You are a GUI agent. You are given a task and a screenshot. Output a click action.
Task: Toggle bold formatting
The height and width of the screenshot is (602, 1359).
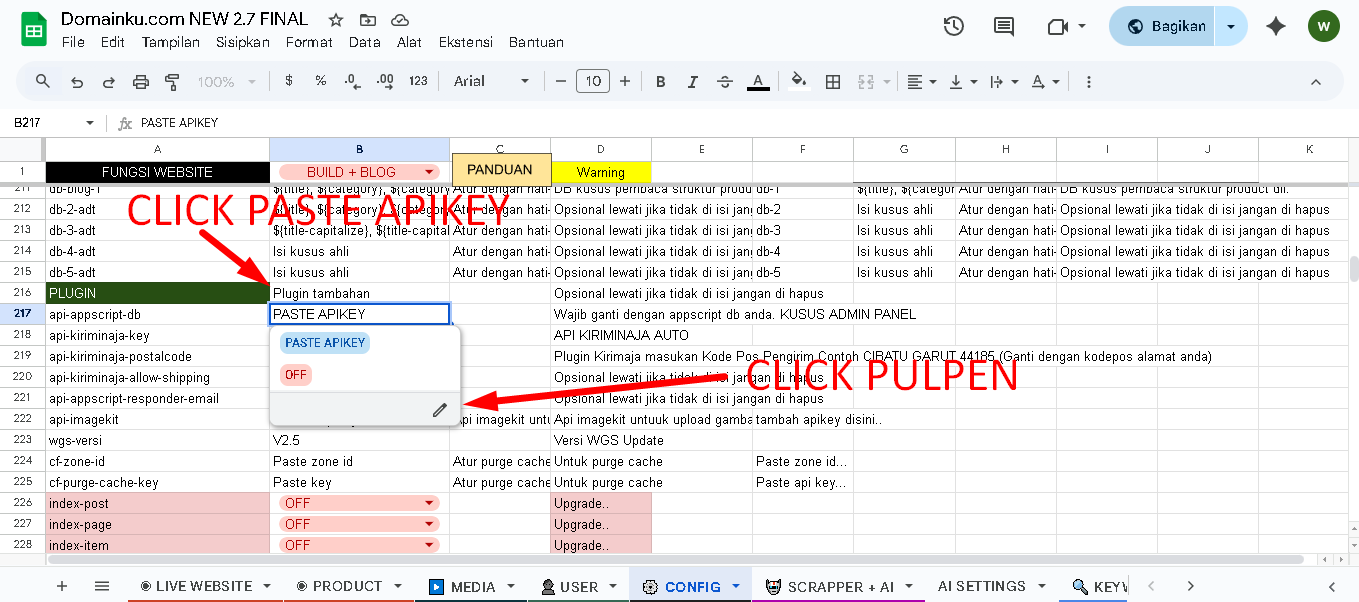(661, 81)
